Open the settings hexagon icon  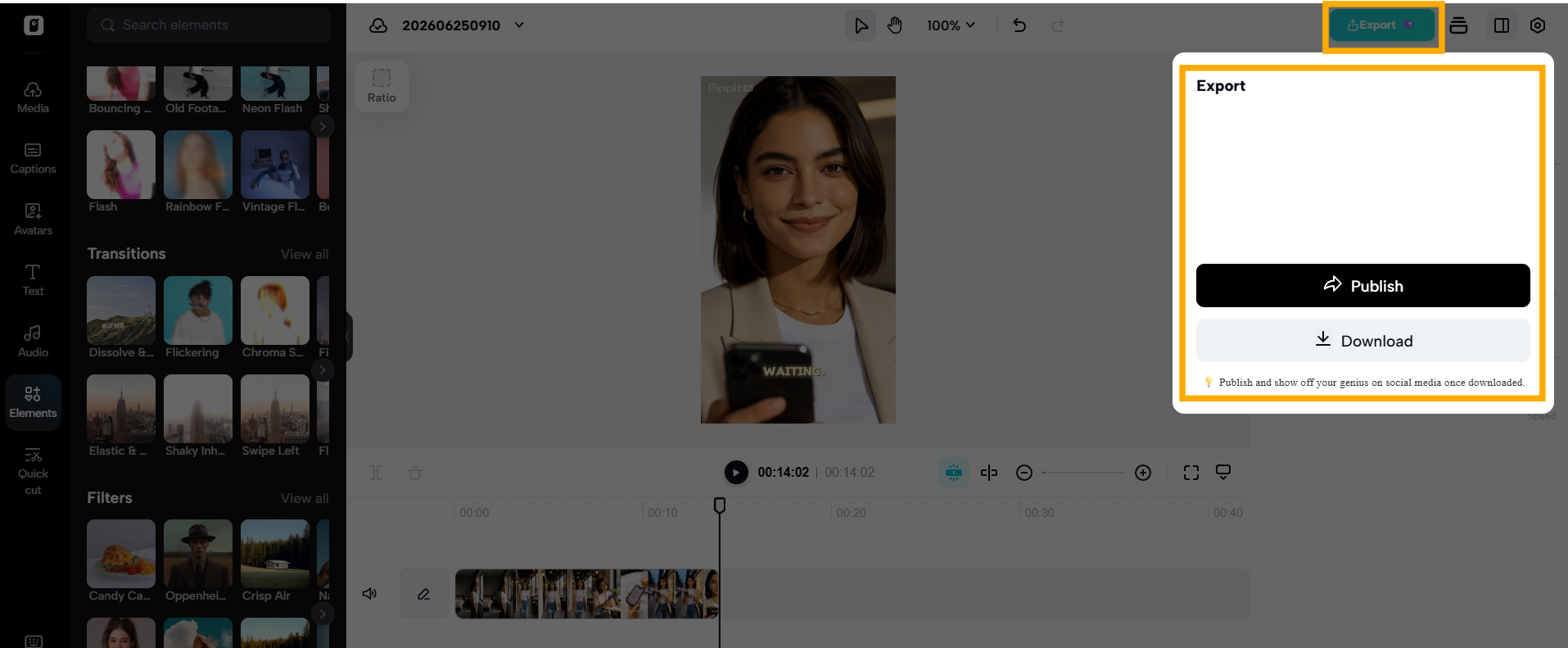tap(1538, 25)
